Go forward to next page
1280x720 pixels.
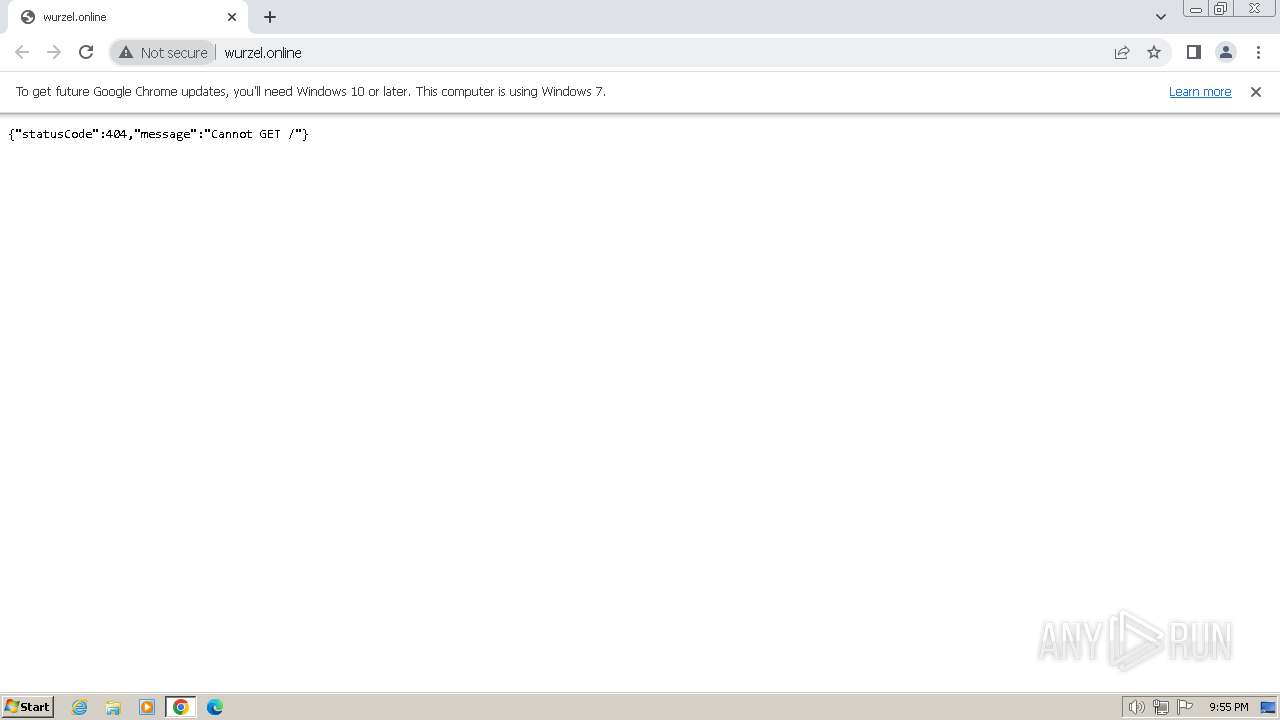pos(54,52)
